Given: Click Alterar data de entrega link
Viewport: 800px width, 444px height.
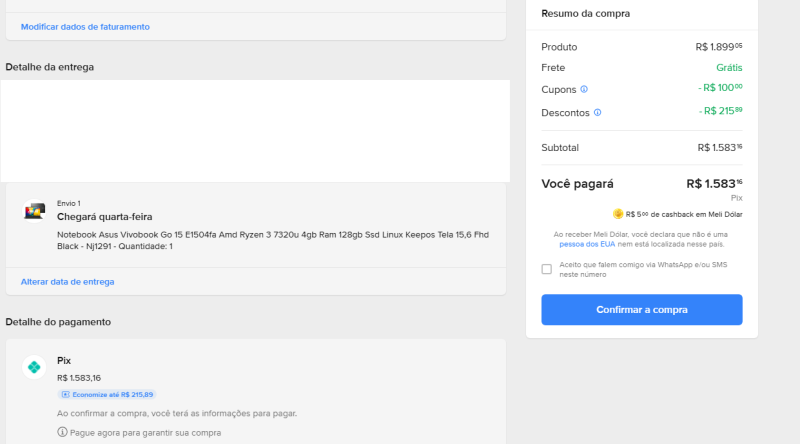Looking at the screenshot, I should point(67,282).
